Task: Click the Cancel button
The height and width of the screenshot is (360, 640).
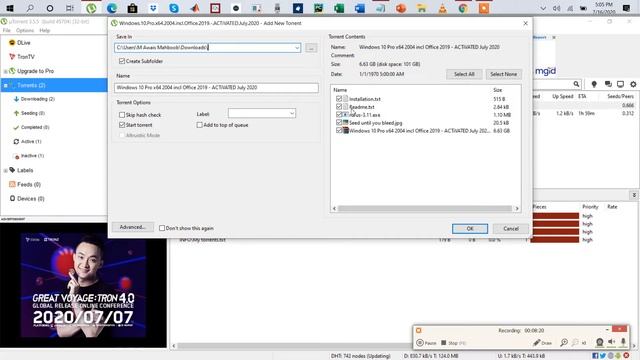Action: (511, 229)
